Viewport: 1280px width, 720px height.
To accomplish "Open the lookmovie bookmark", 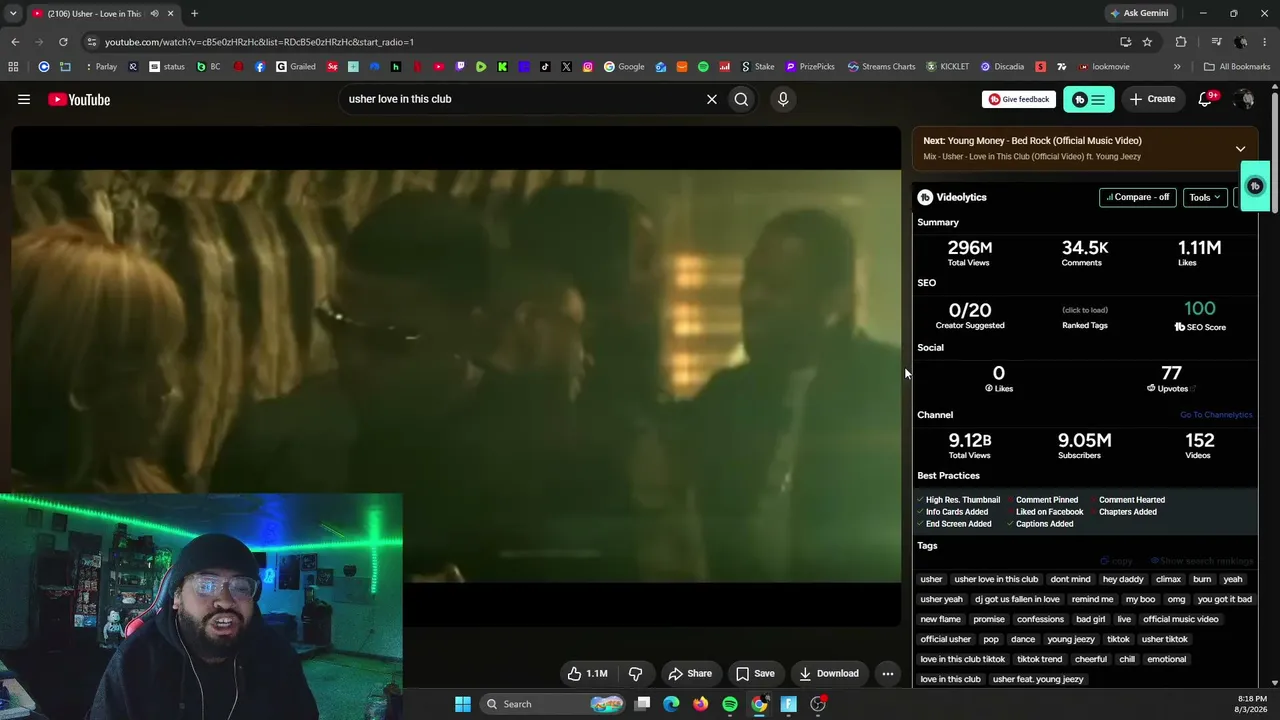I will pos(1103,67).
